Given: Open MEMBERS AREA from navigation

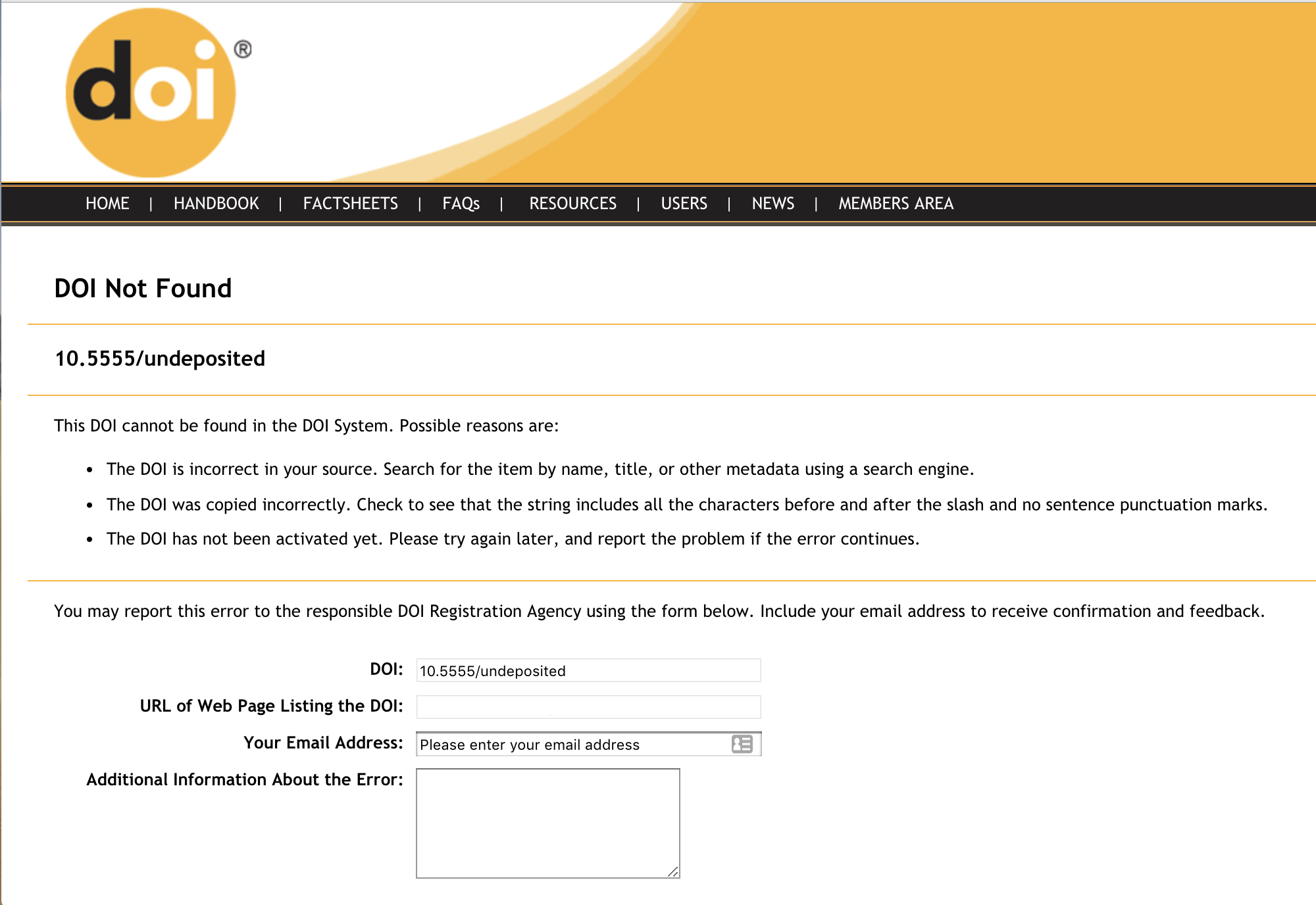Looking at the screenshot, I should point(896,204).
